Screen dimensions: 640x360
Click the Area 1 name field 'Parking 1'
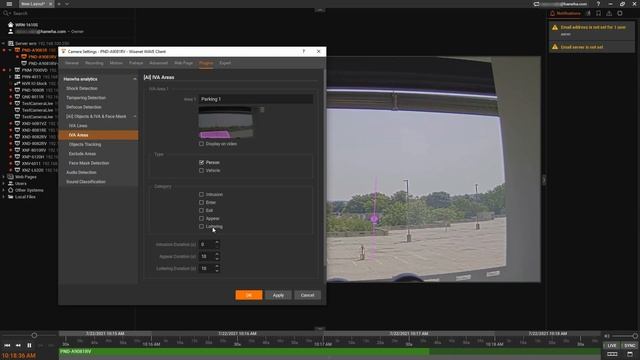[256, 99]
